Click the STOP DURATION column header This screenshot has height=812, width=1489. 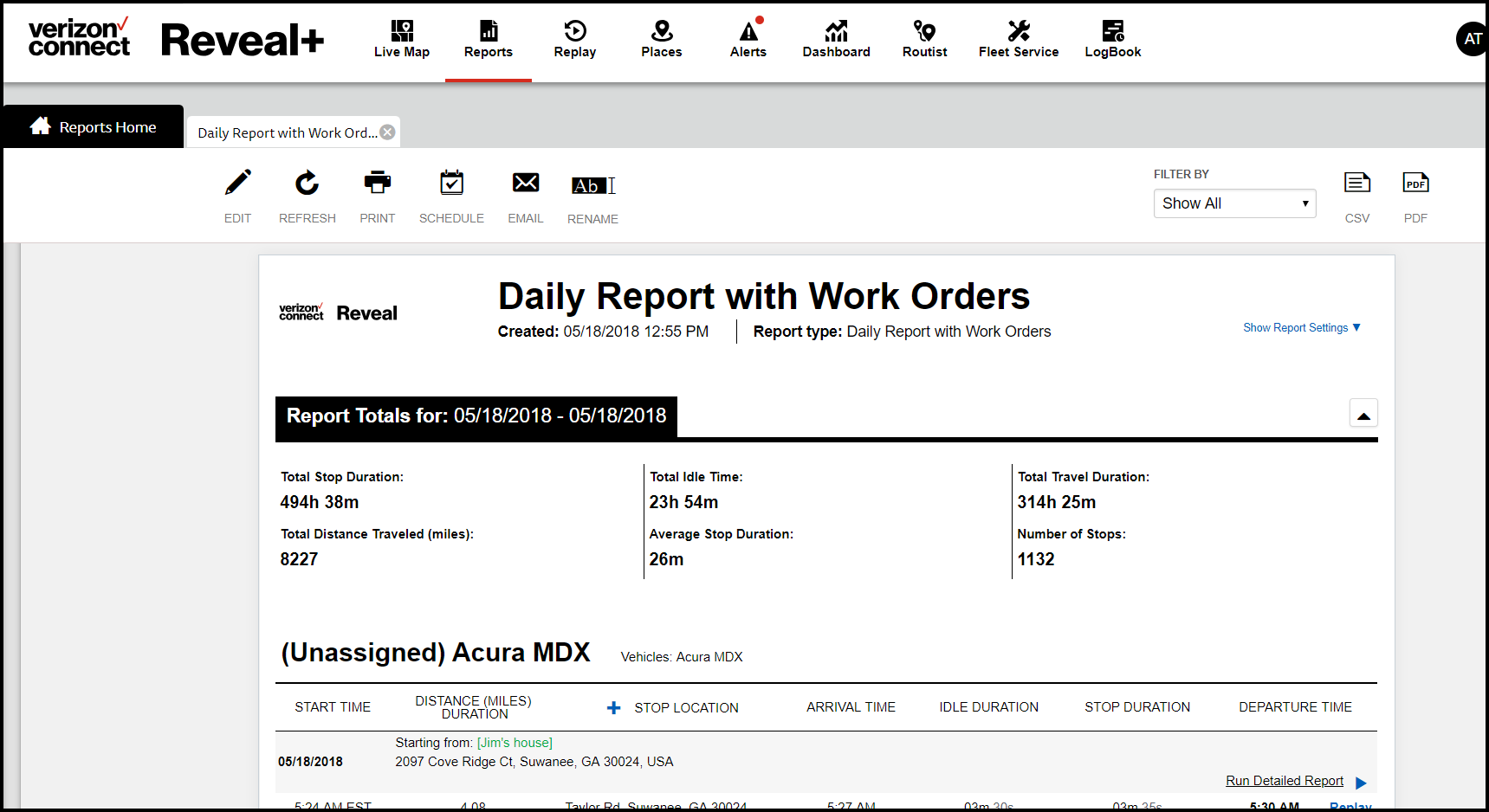(x=1137, y=707)
